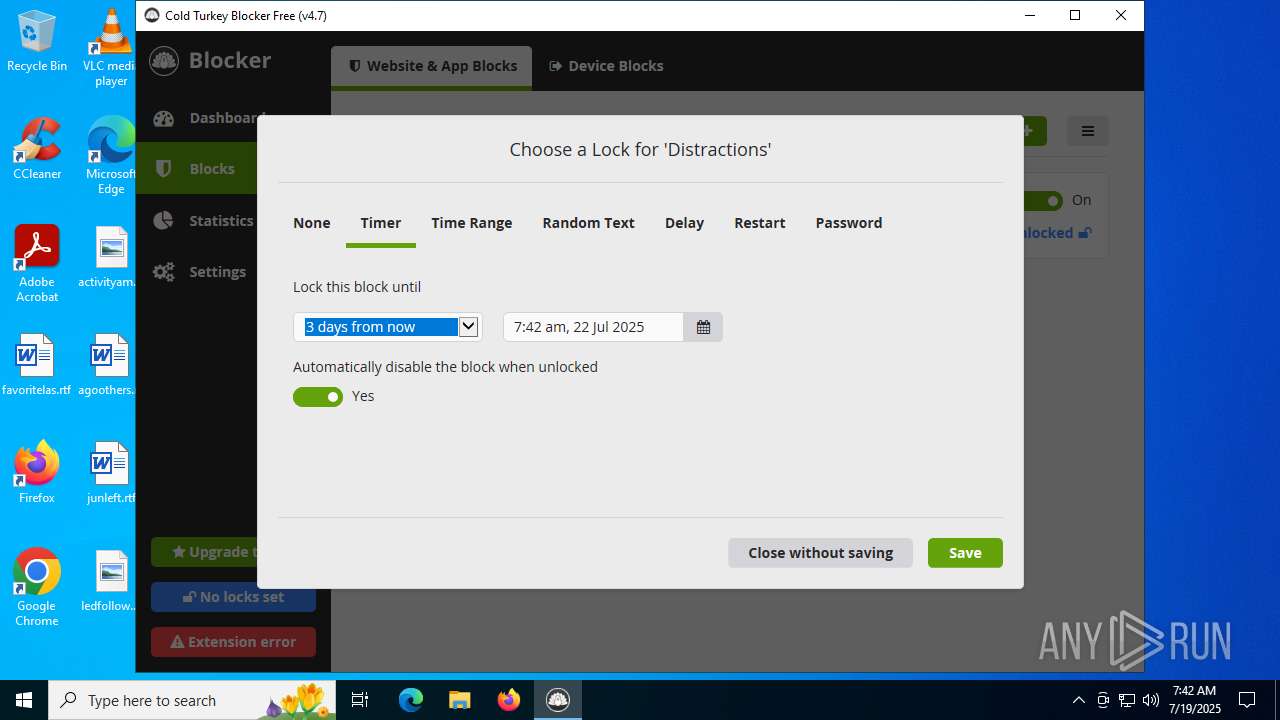This screenshot has width=1280, height=720.
Task: Click the green add block plus button
Action: (1034, 131)
